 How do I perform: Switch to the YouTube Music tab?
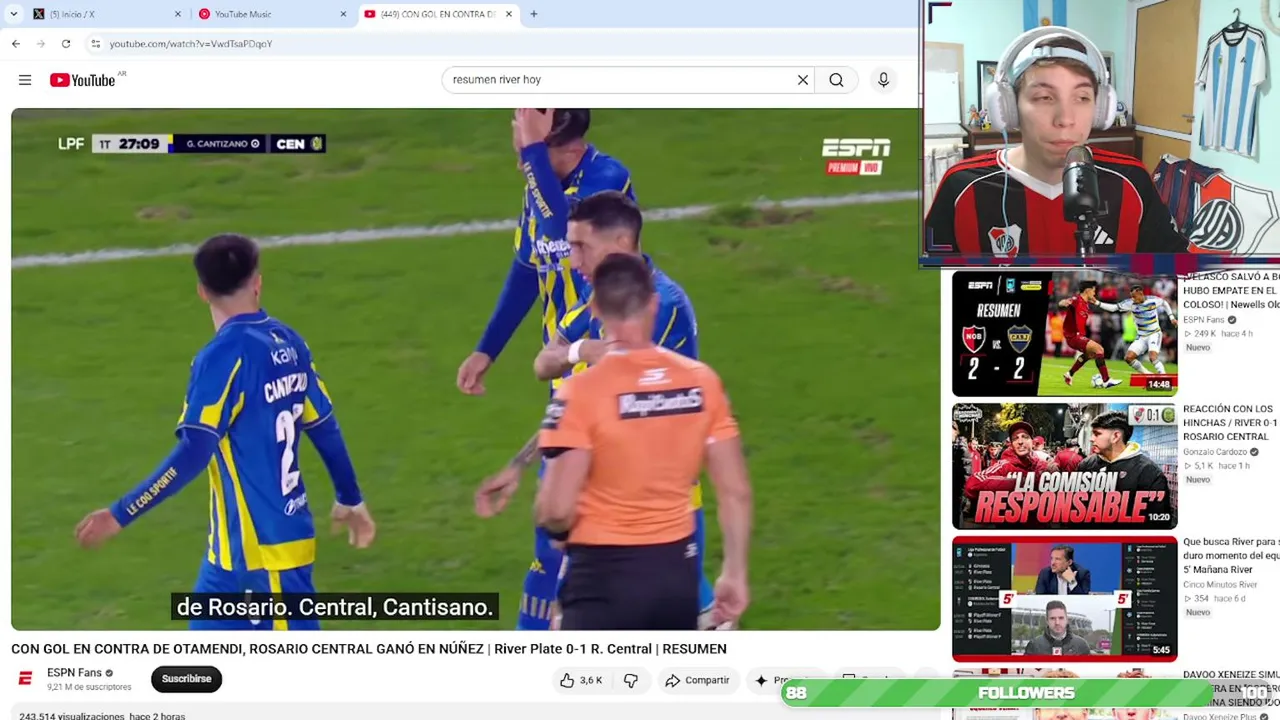click(270, 14)
